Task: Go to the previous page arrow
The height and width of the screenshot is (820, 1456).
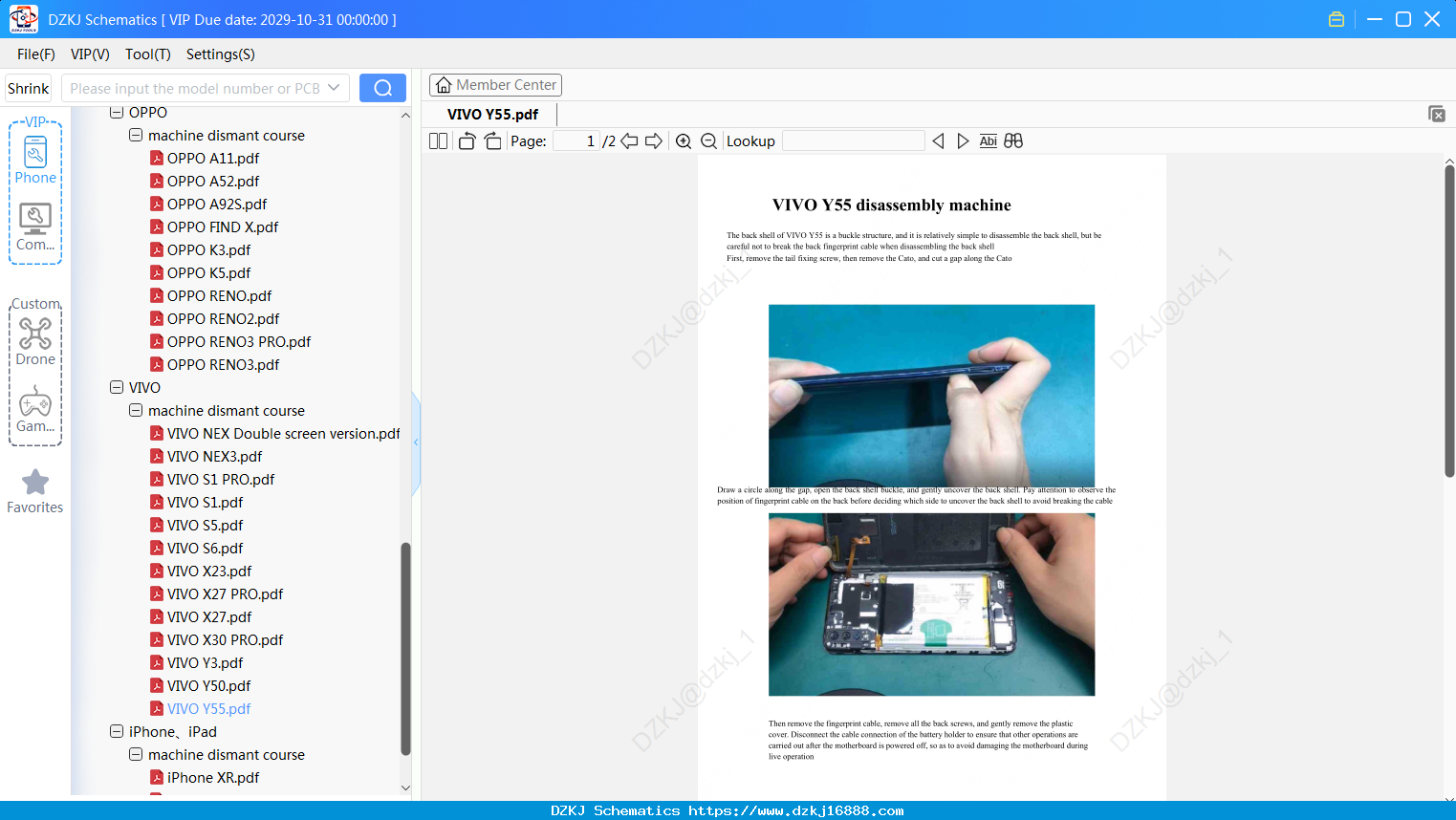Action: 629,141
